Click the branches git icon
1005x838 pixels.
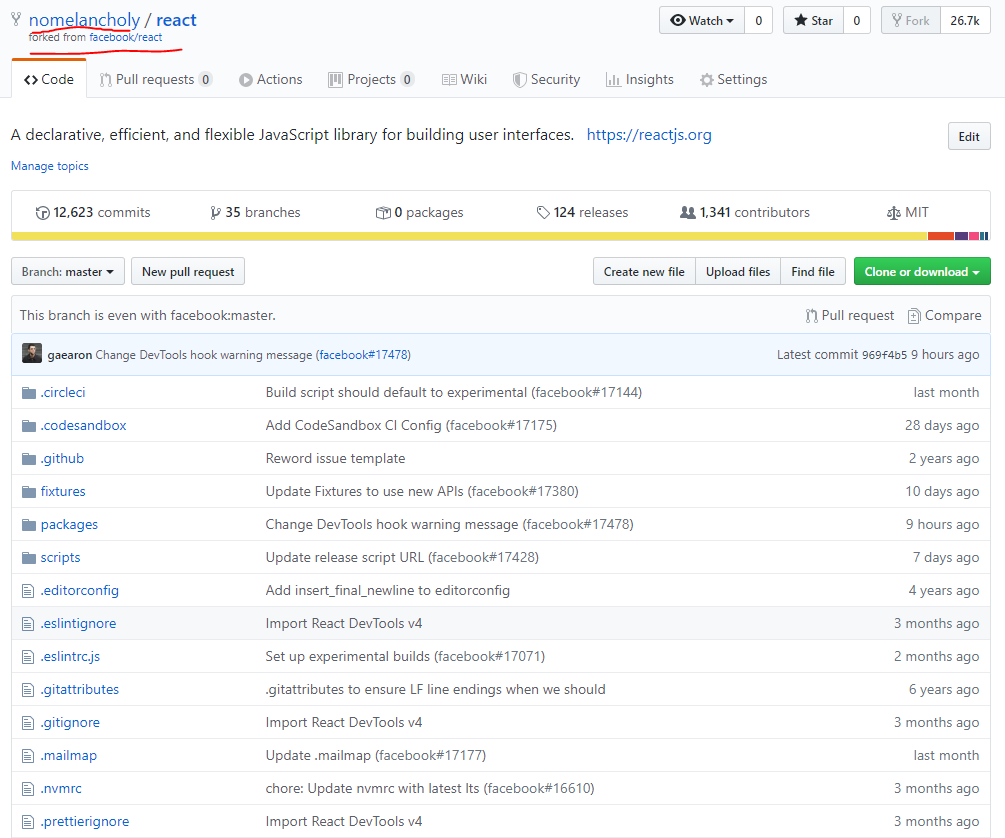215,213
